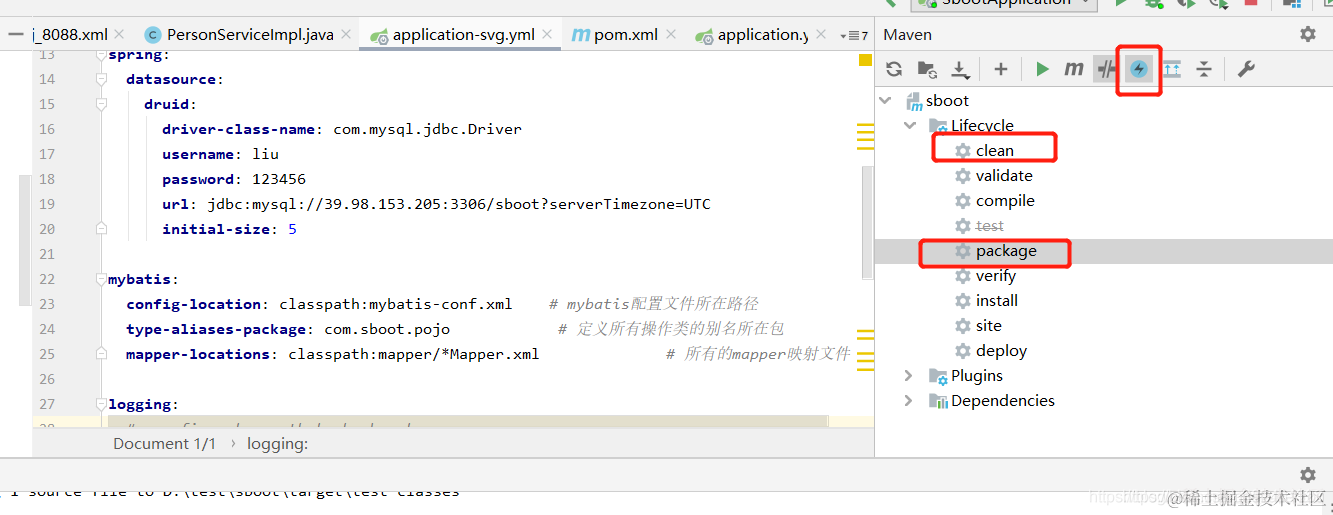Expand the Plugins node
This screenshot has height=515, width=1333.
click(x=909, y=375)
